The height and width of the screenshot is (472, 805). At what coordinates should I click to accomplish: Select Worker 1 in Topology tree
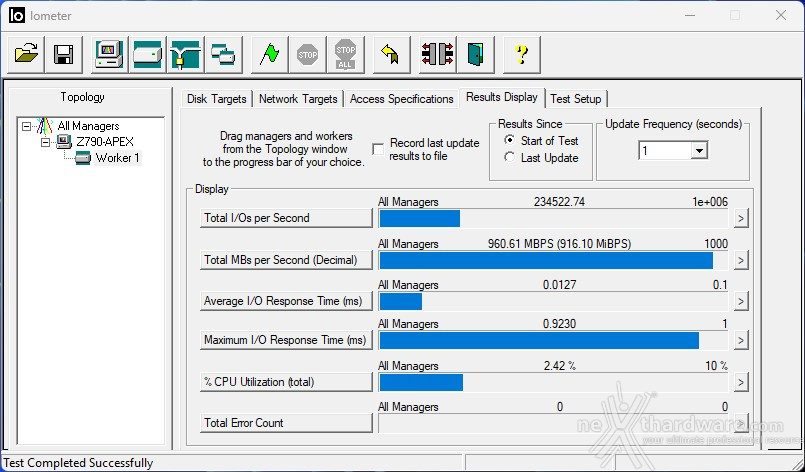coord(118,158)
